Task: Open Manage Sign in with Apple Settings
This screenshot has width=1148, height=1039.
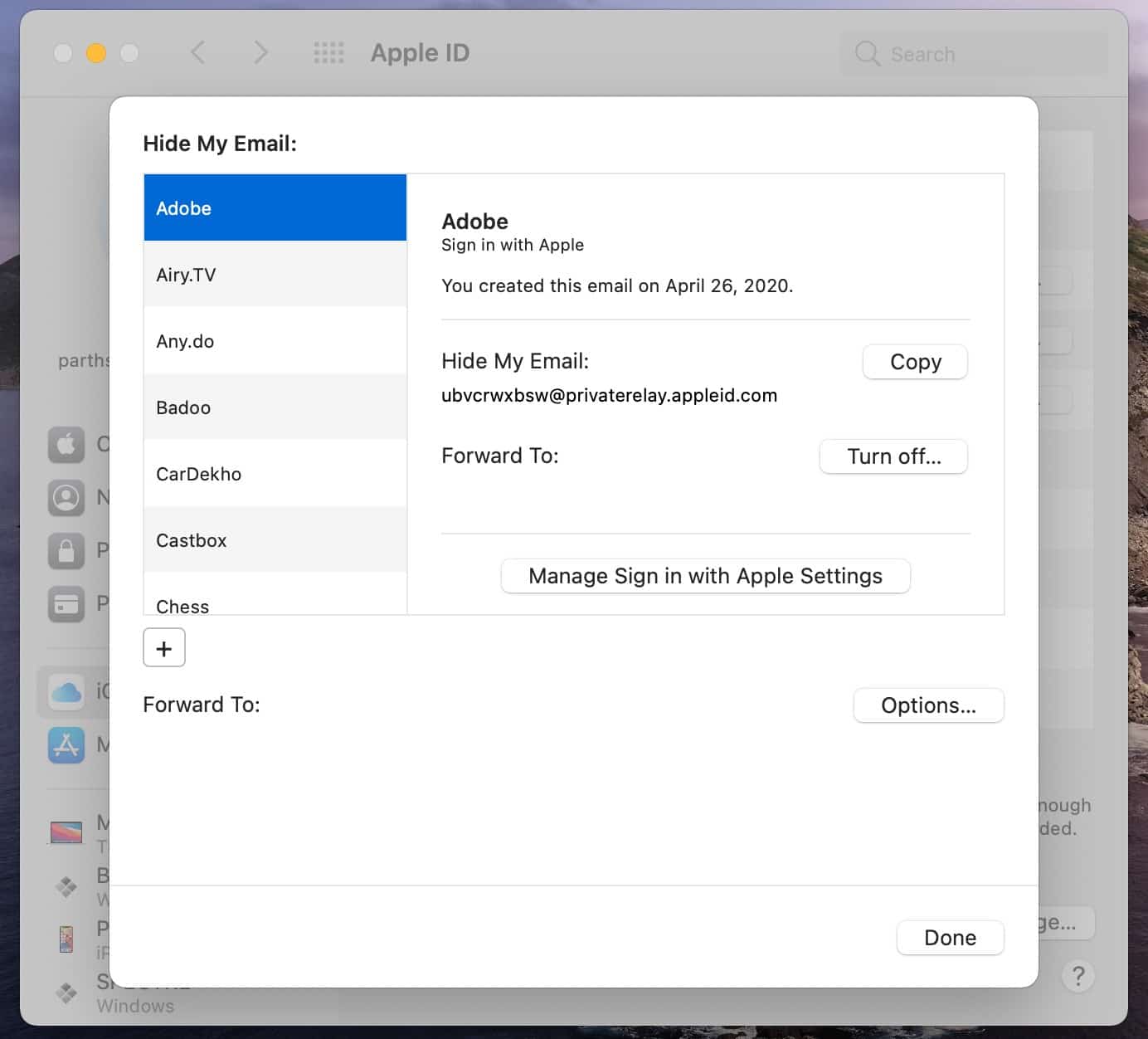Action: (x=705, y=576)
